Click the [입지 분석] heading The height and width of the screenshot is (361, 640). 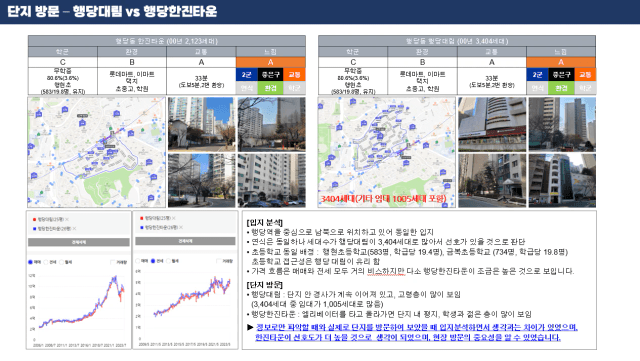click(x=264, y=223)
